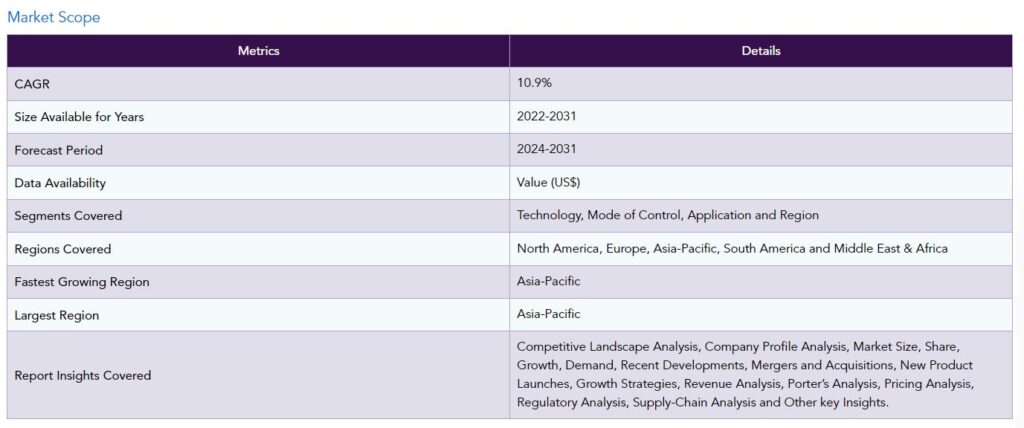Image resolution: width=1024 pixels, height=428 pixels.
Task: Click Asia-Pacific in Largest Region row
Action: (x=549, y=314)
